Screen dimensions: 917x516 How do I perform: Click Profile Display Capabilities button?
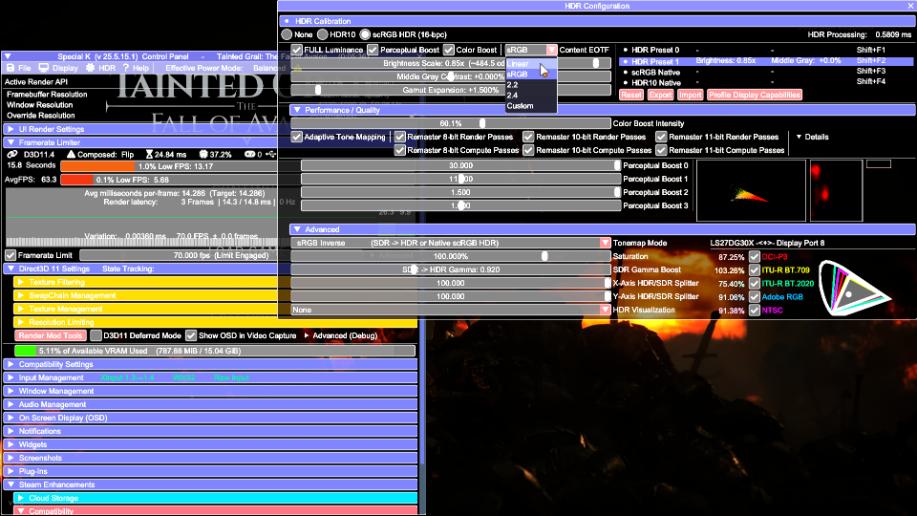(754, 95)
